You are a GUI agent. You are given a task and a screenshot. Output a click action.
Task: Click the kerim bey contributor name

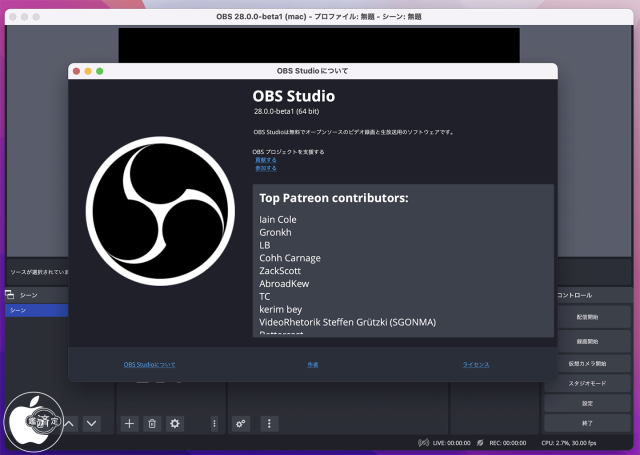[x=280, y=309]
